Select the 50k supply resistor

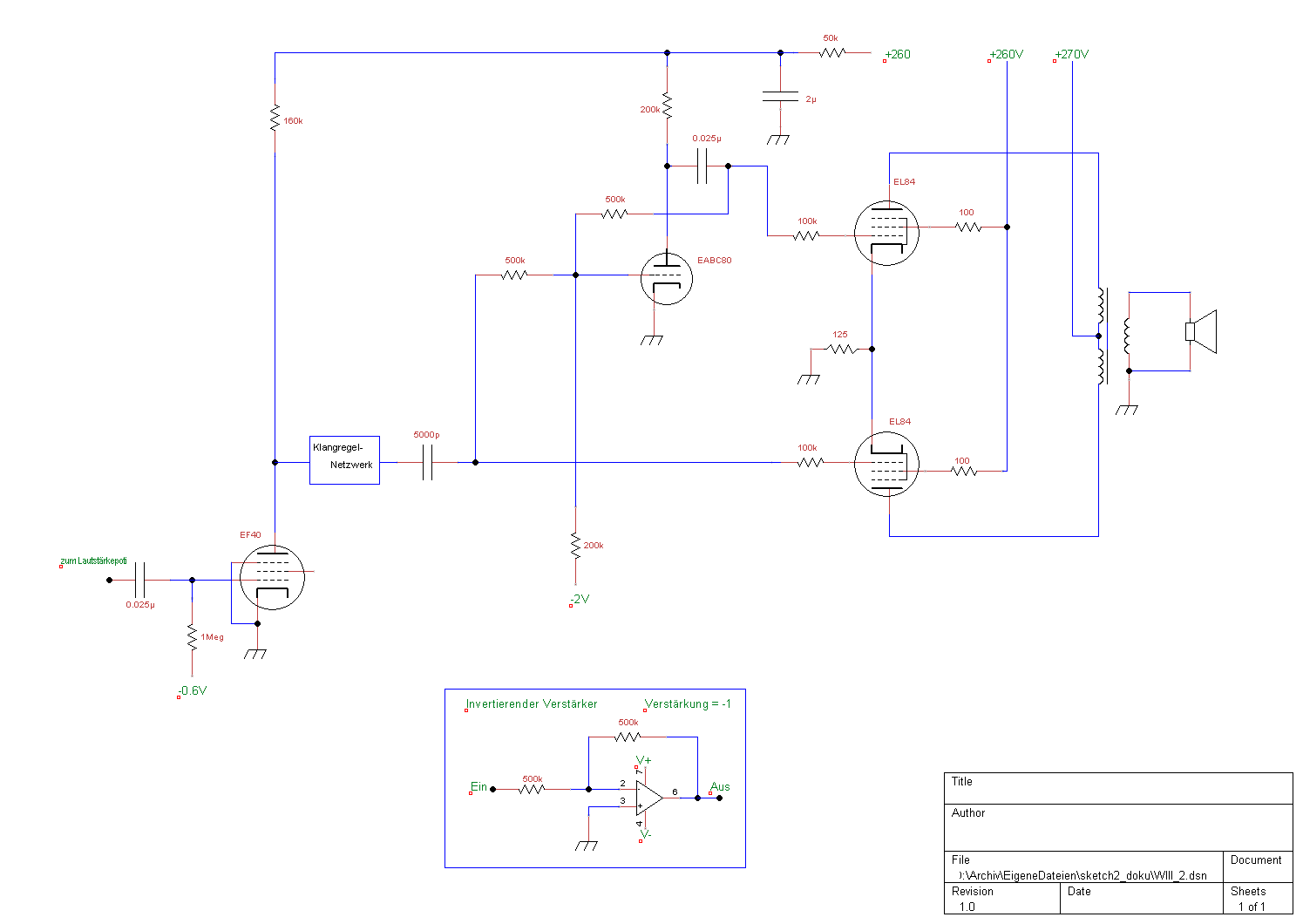pyautogui.click(x=832, y=52)
